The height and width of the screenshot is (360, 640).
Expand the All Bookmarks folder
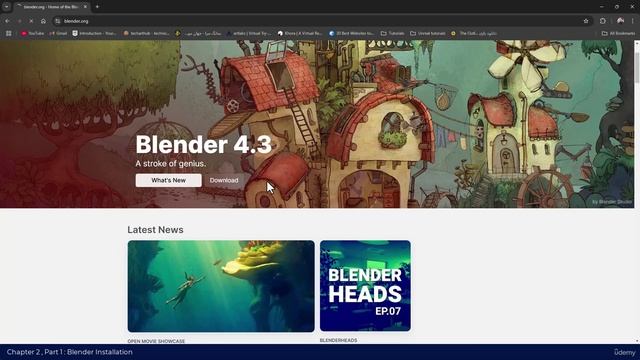pos(618,33)
